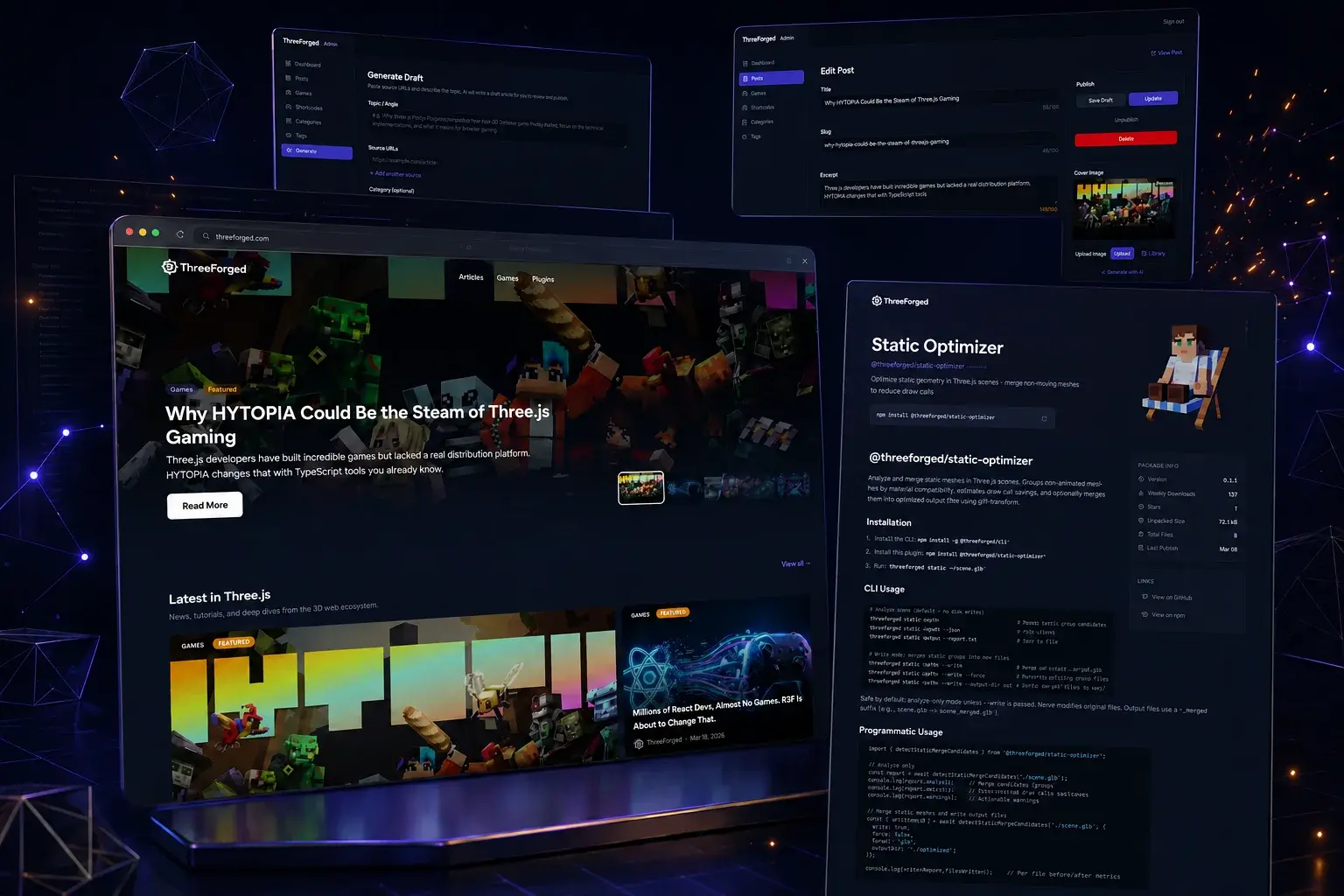Open the React Devs article card
Viewport: 1344px width, 896px height.
(718, 677)
